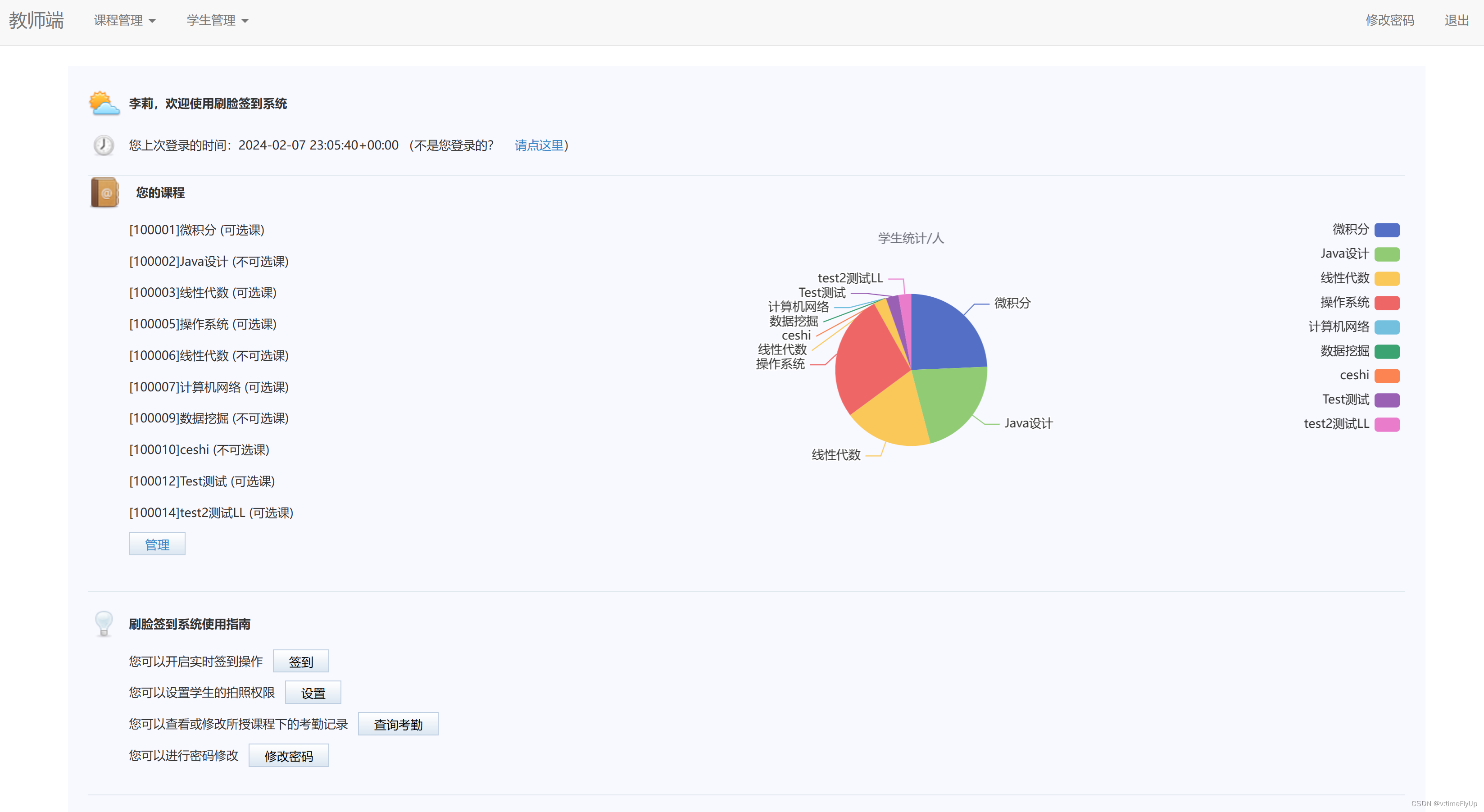
Task: Click the weather sun-cloud welcome icon
Action: pyautogui.click(x=104, y=104)
